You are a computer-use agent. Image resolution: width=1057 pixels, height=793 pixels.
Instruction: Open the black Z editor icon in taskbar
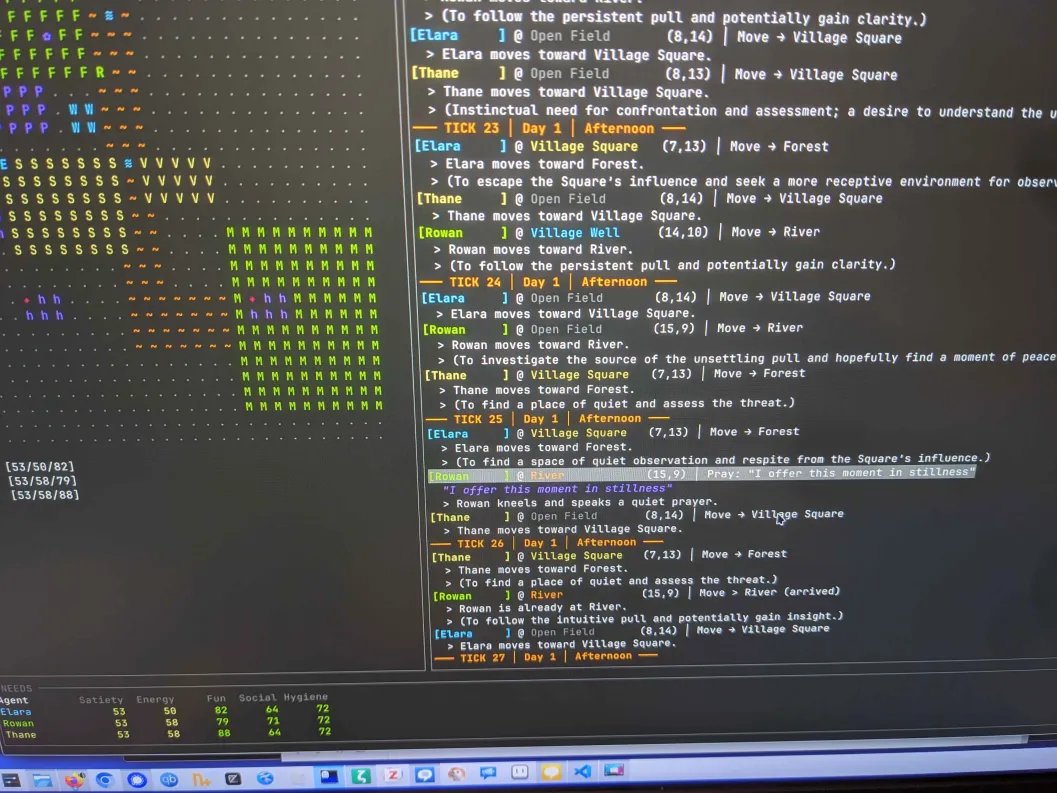click(233, 780)
